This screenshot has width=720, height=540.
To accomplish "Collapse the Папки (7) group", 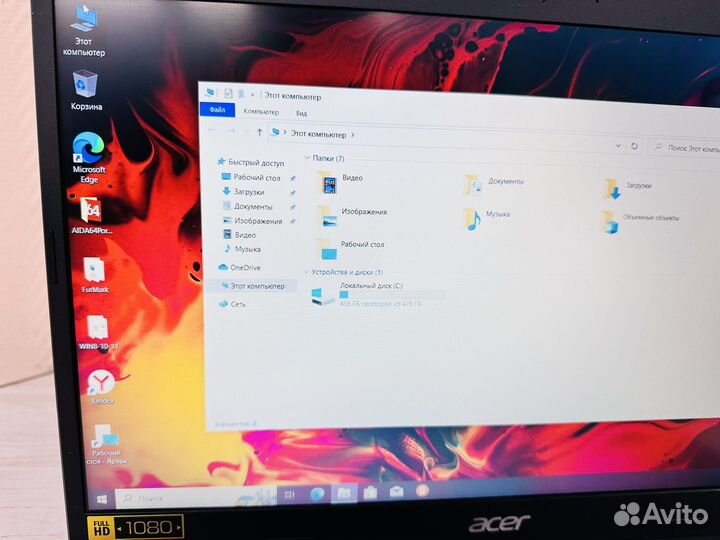I will click(307, 158).
